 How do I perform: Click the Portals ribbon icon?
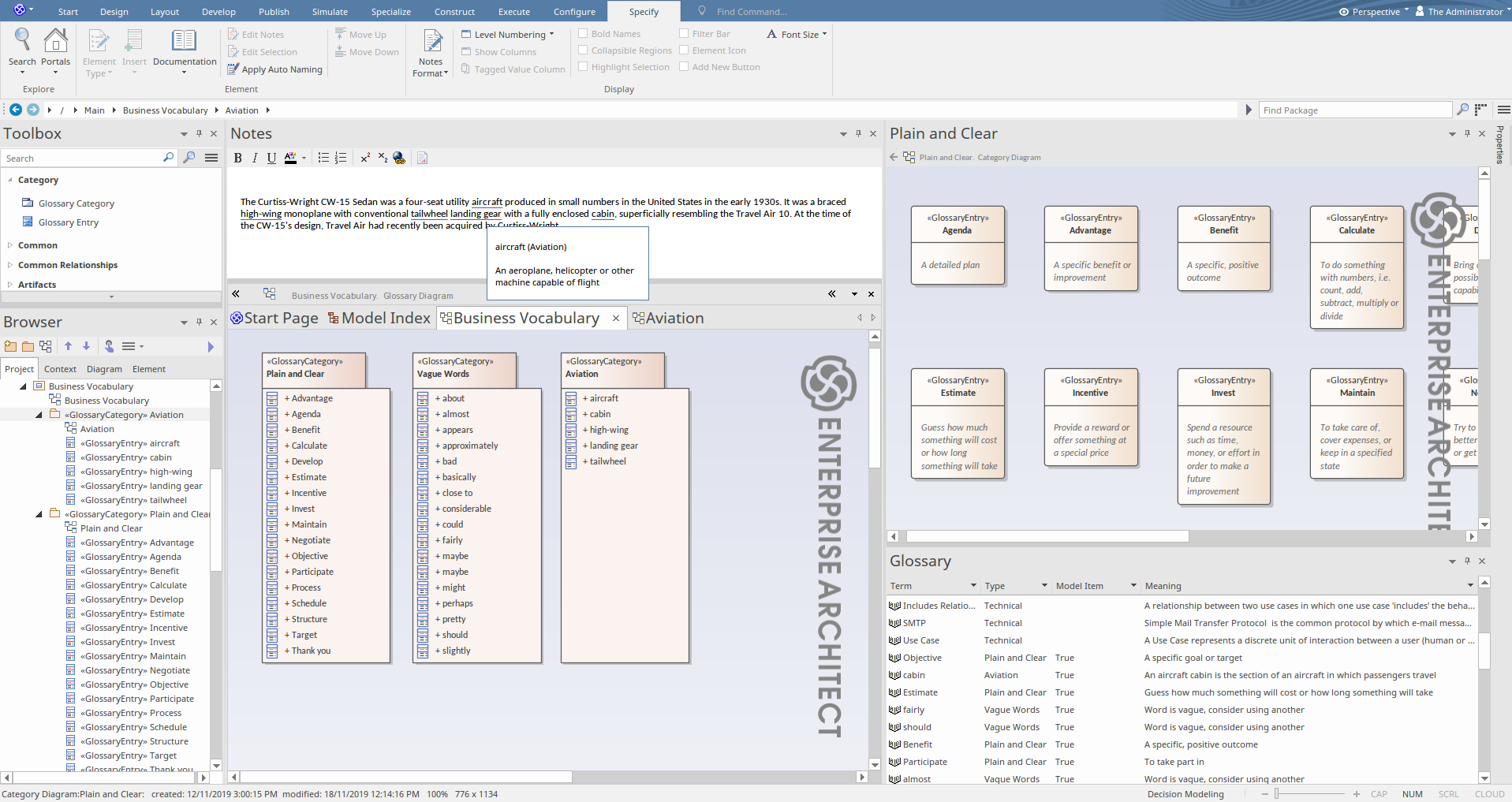click(55, 48)
